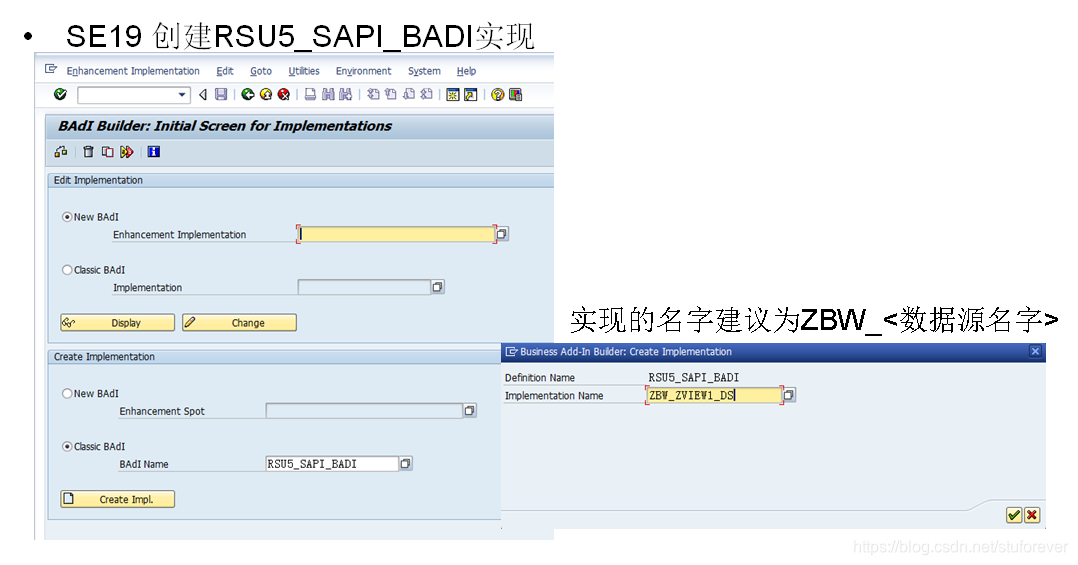Image resolution: width=1078 pixels, height=565 pixels.
Task: Close the Create Implementation dialog
Action: pyautogui.click(x=1035, y=352)
